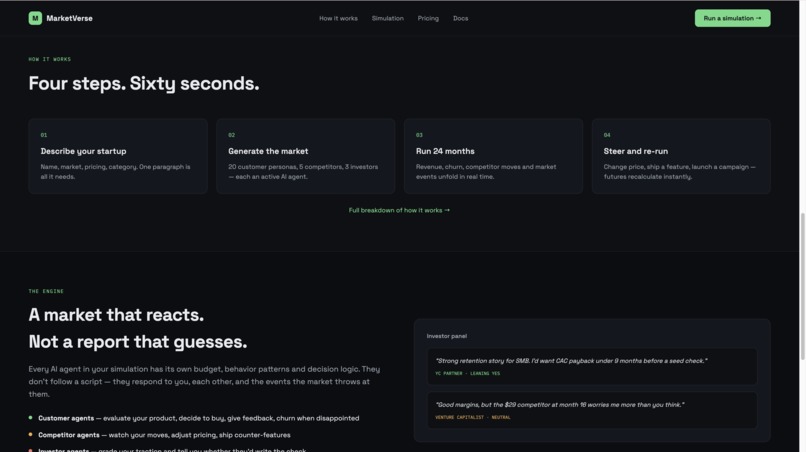Click the green MarketVerse M logo icon
This screenshot has width=806, height=452.
point(35,18)
